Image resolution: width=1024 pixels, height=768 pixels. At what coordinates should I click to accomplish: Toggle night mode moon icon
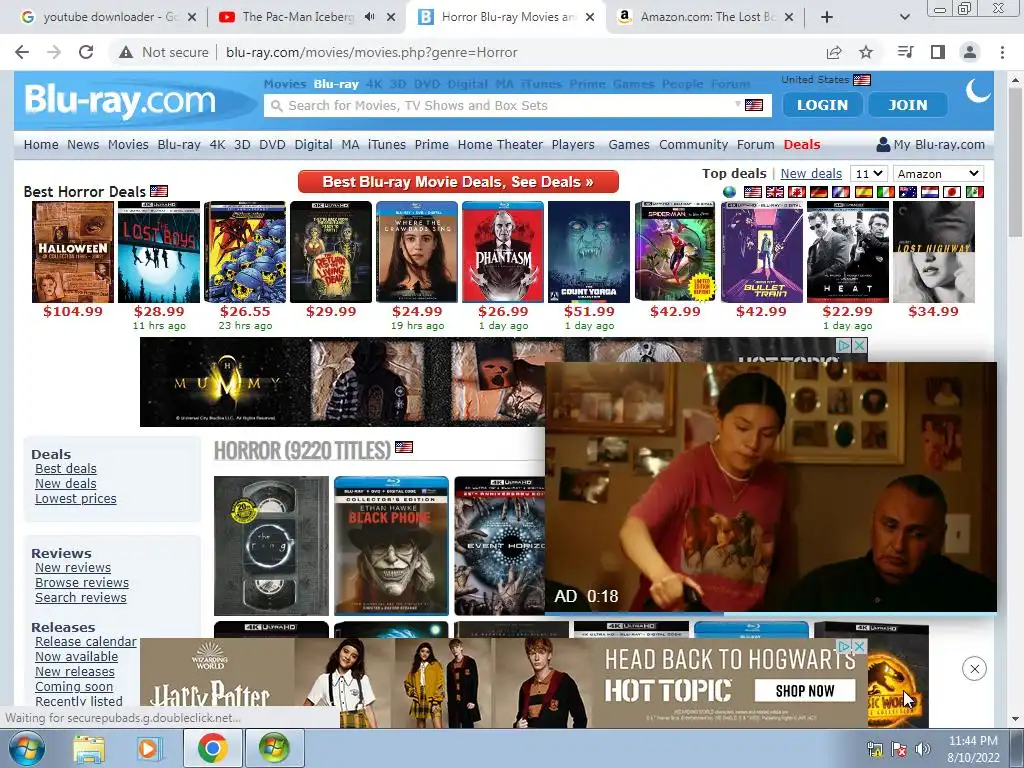point(978,91)
